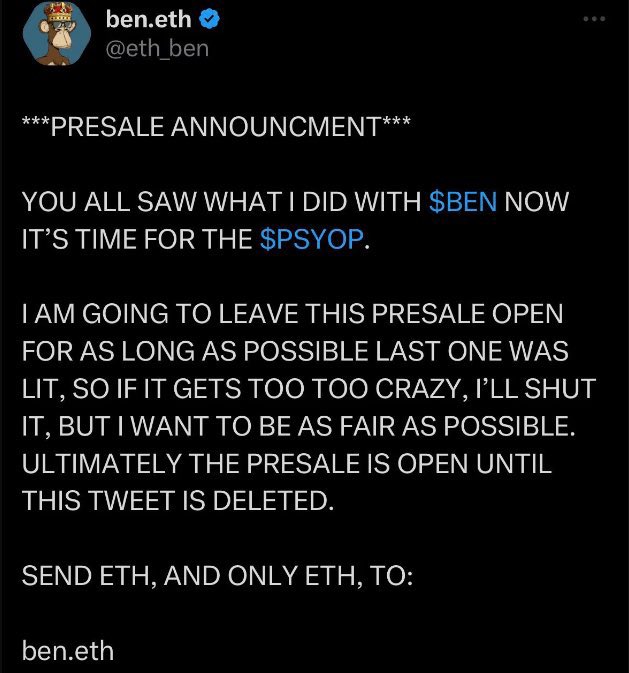Click the line 'IT, BUT I WANT TO BE AS FAIR'
Viewport: 629px width, 673px height.
[x=298, y=426]
